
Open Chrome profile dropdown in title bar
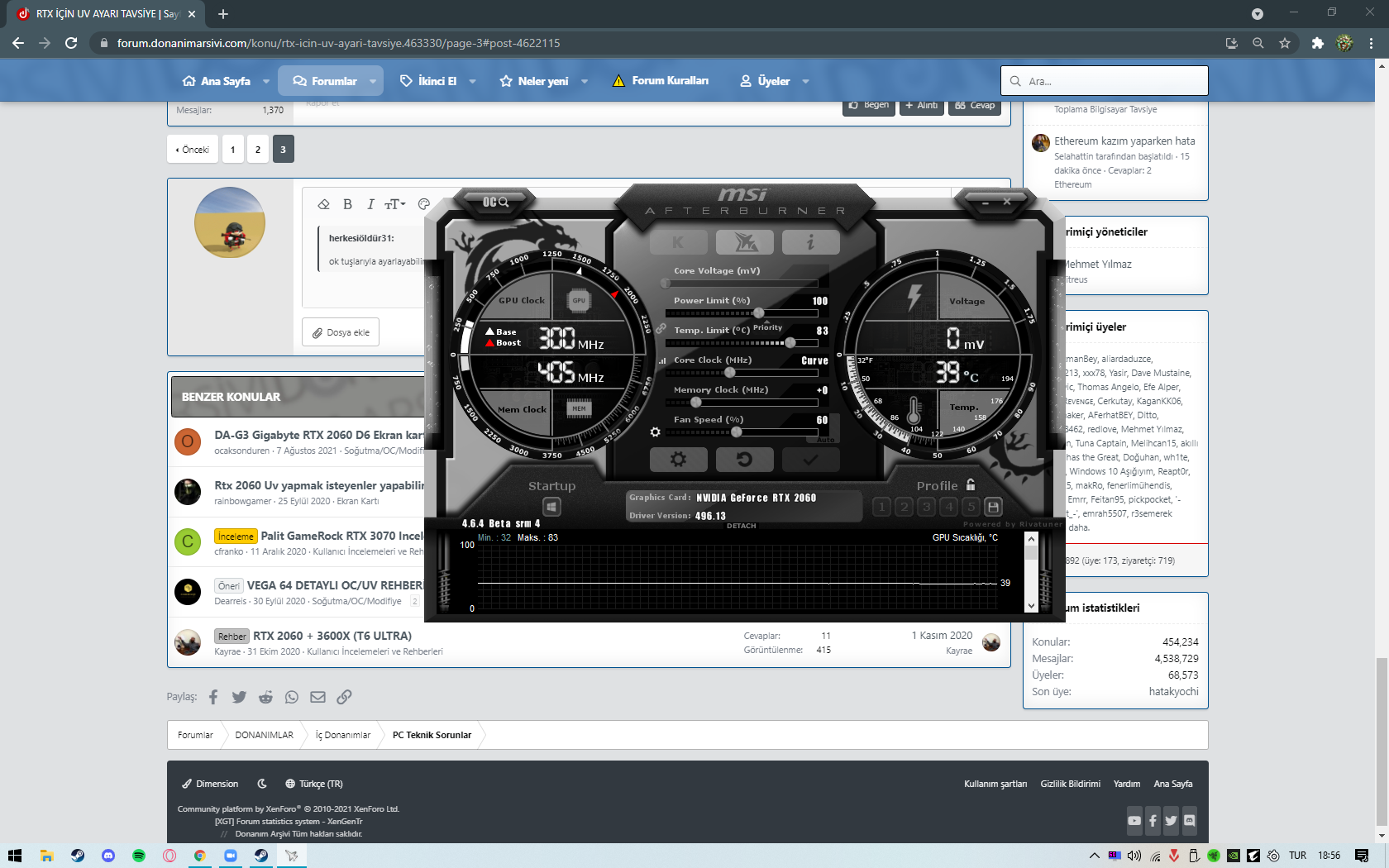click(x=1257, y=14)
